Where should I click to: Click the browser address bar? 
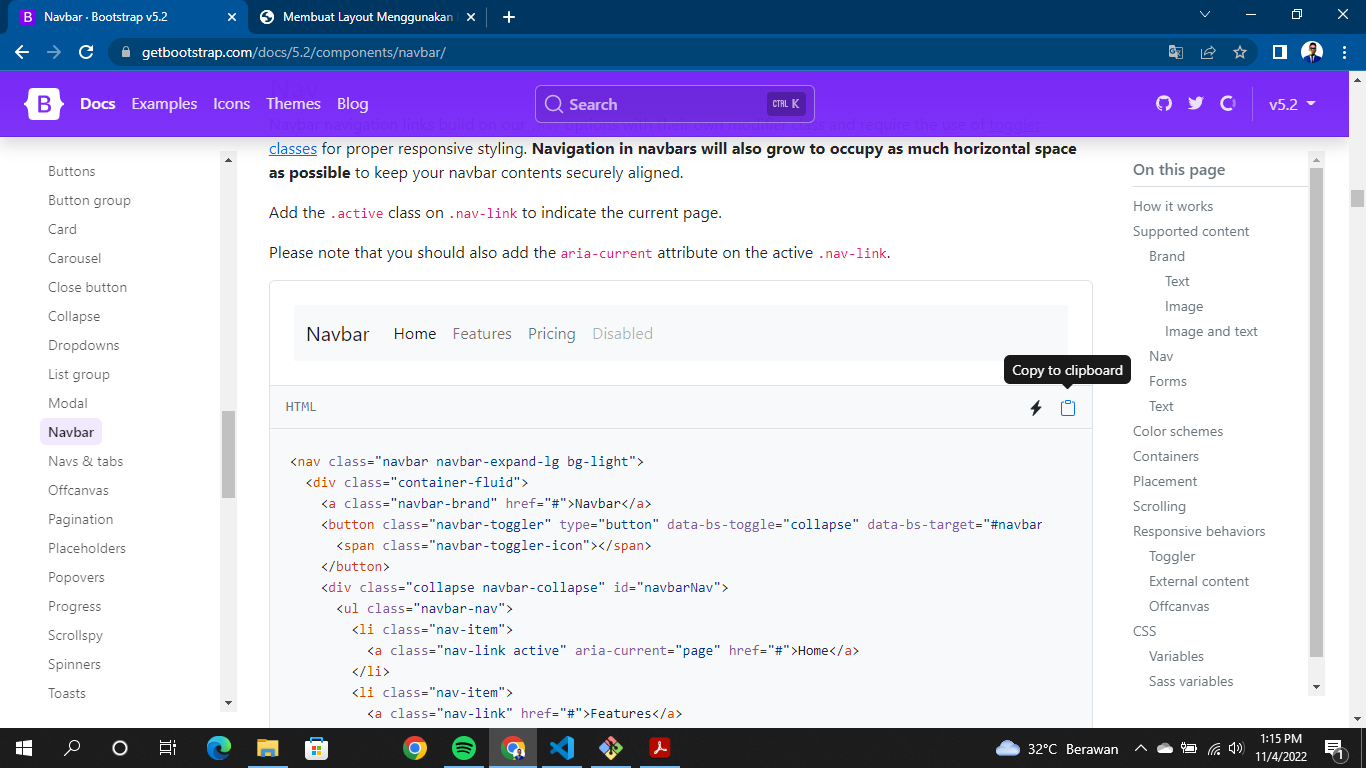(640, 52)
